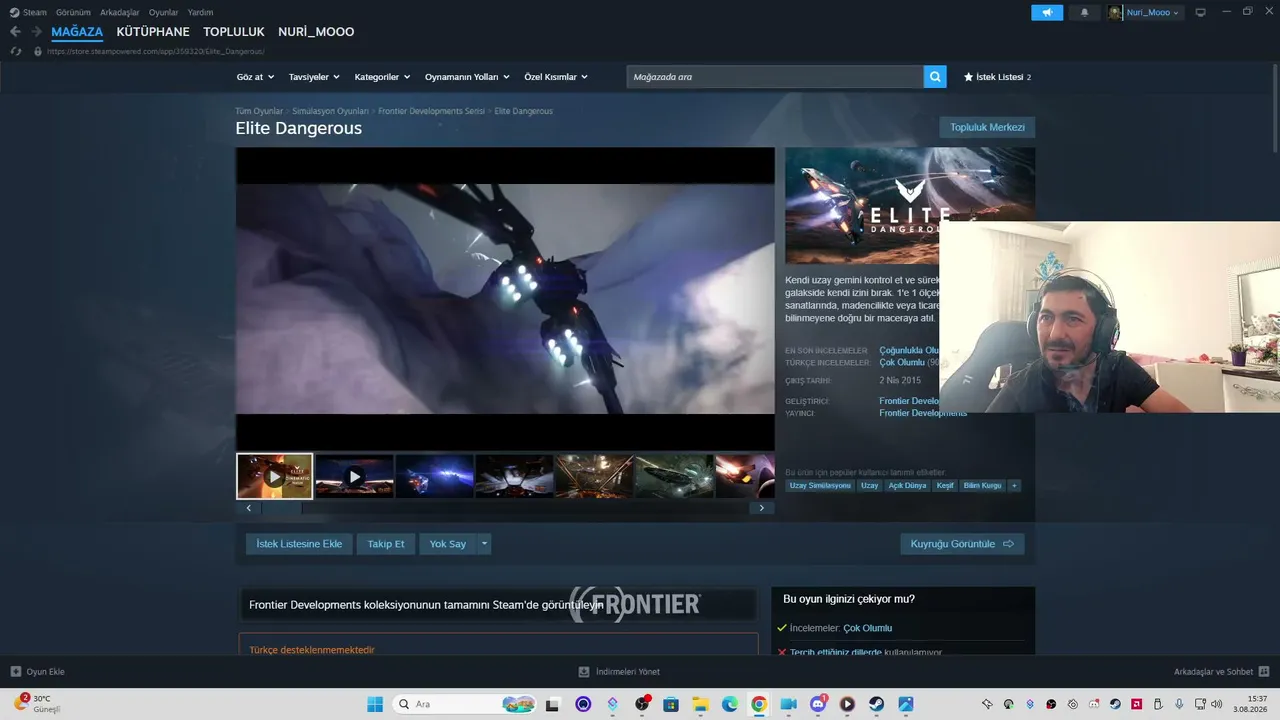Click the media strip horizontal scrollbar handle

click(282, 508)
